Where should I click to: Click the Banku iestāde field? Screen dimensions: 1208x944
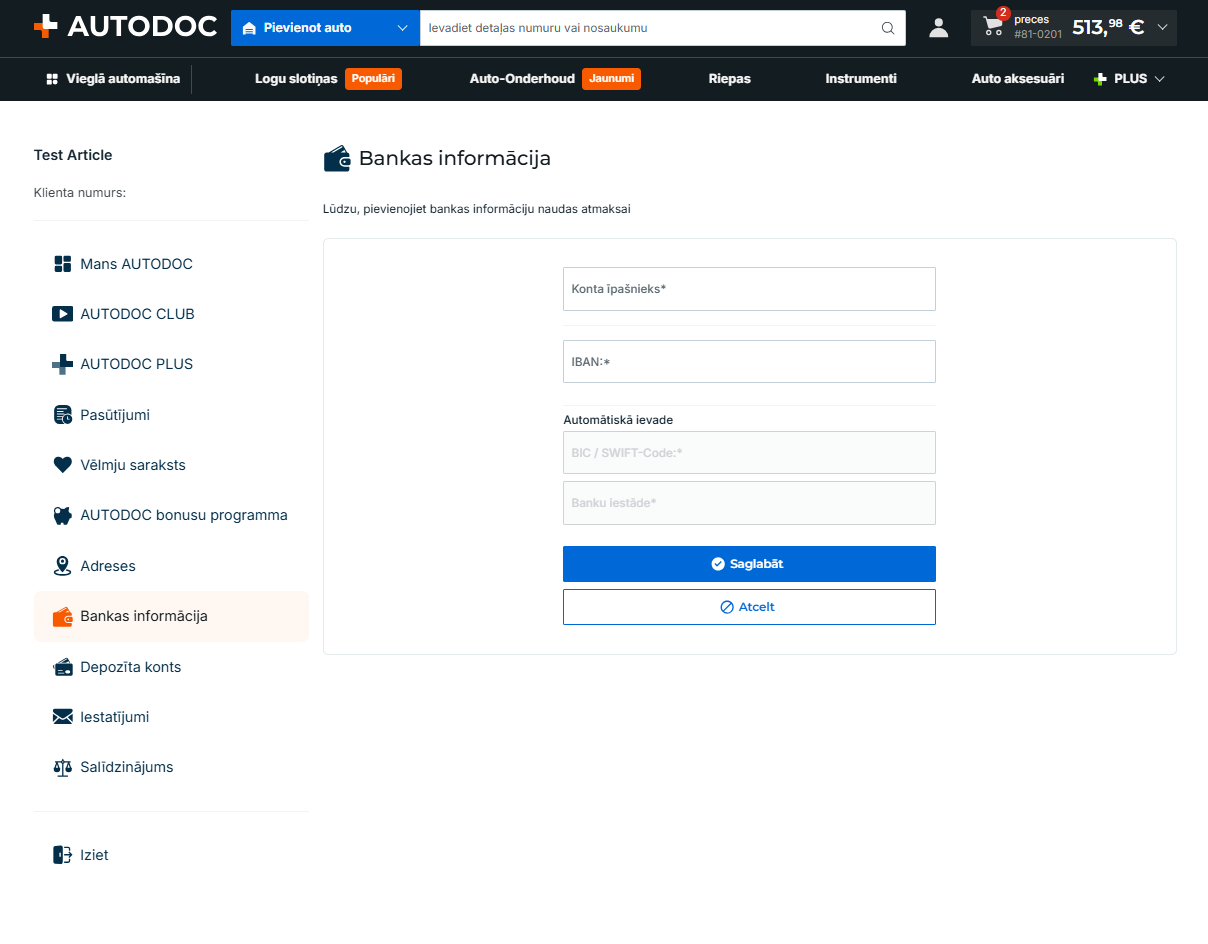[749, 503]
